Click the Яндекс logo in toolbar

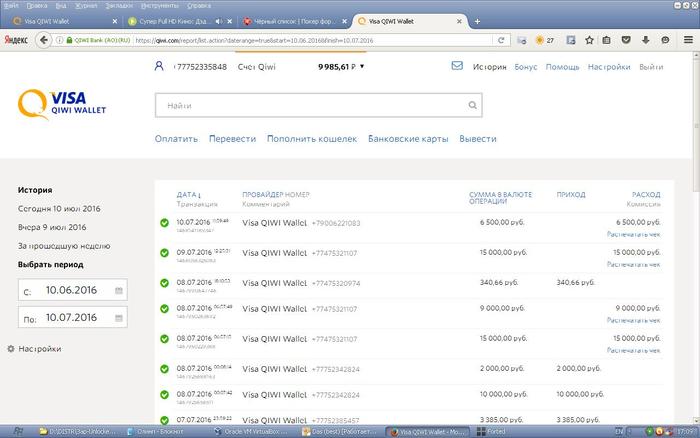click(x=16, y=40)
